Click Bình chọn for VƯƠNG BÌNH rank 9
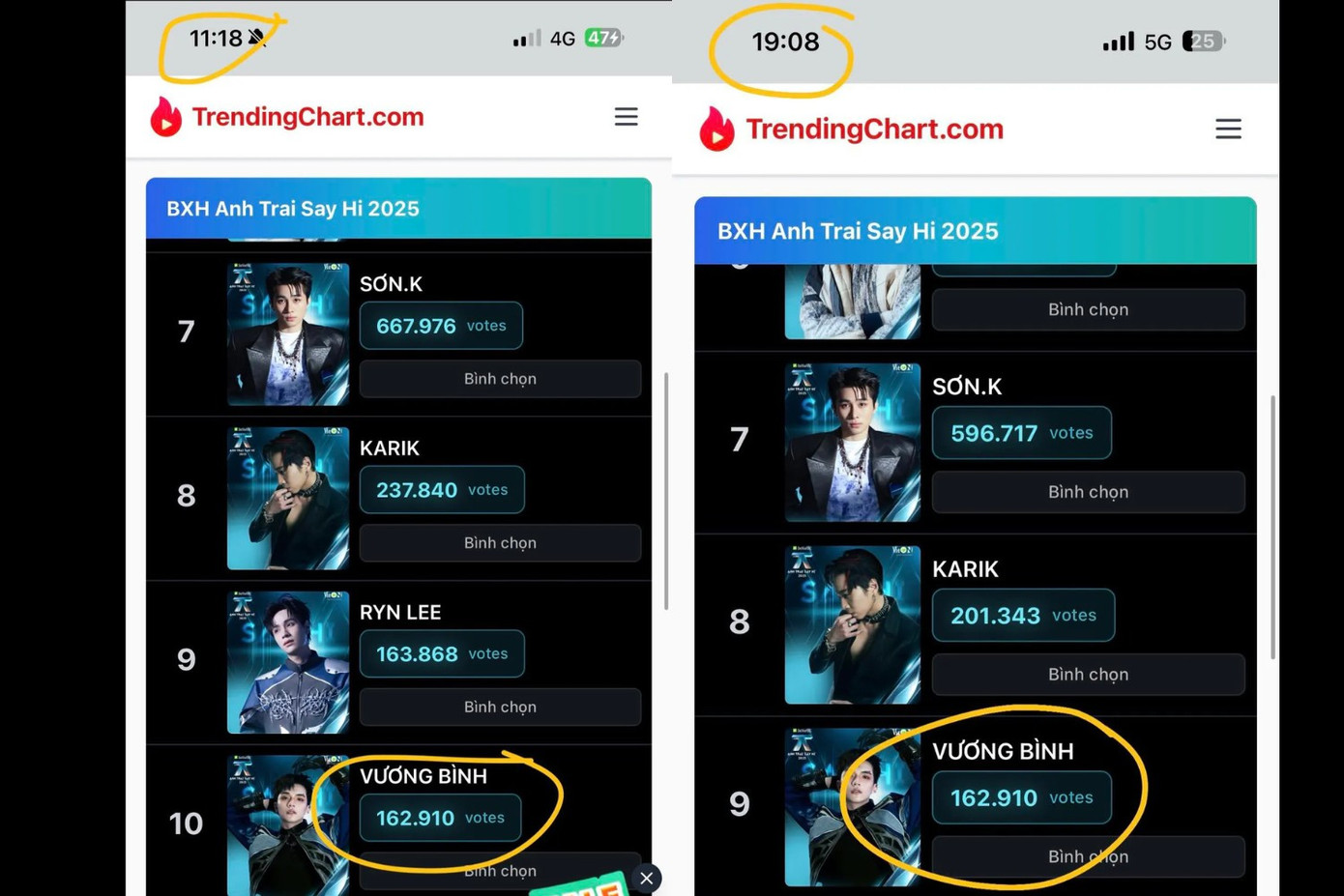The height and width of the screenshot is (896, 1344). [x=1088, y=857]
